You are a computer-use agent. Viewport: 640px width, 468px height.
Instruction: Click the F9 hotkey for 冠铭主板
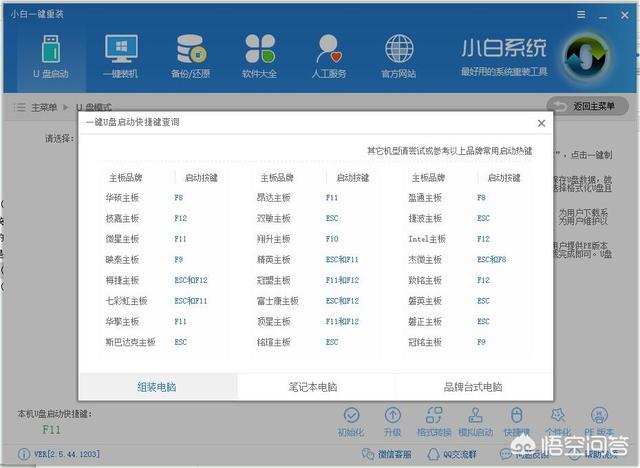[x=481, y=342]
